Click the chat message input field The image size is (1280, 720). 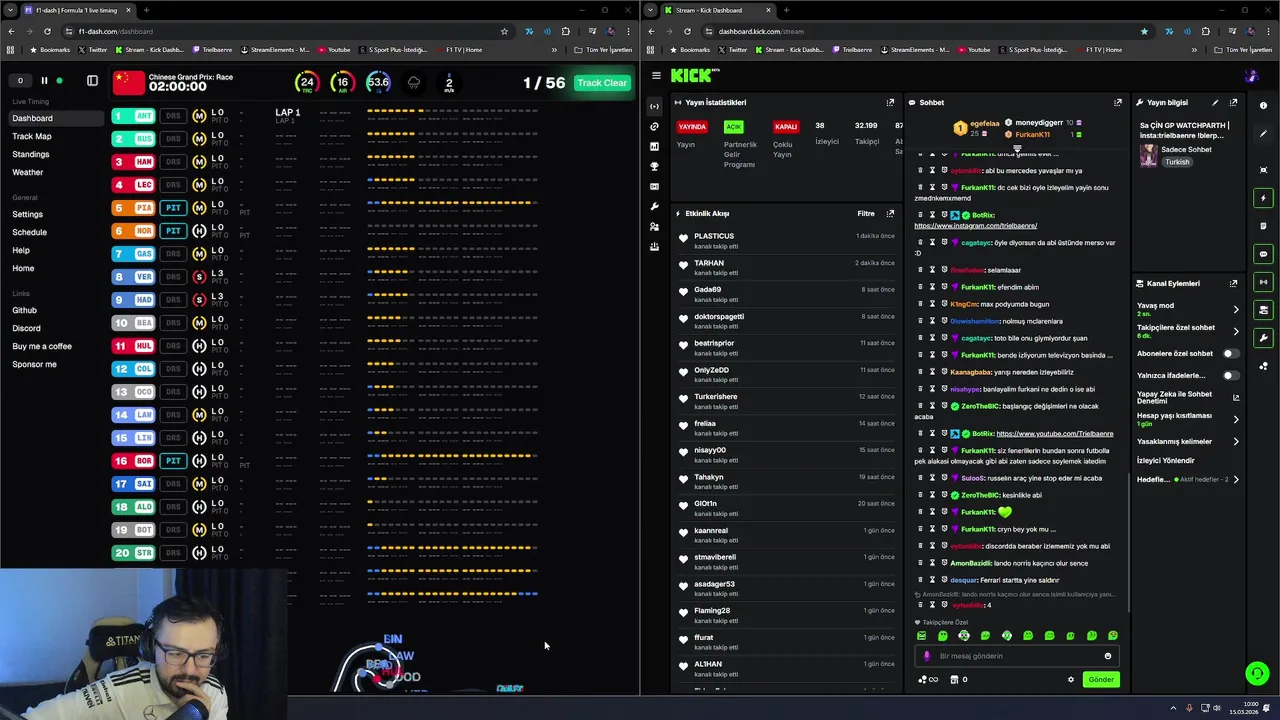click(1015, 656)
